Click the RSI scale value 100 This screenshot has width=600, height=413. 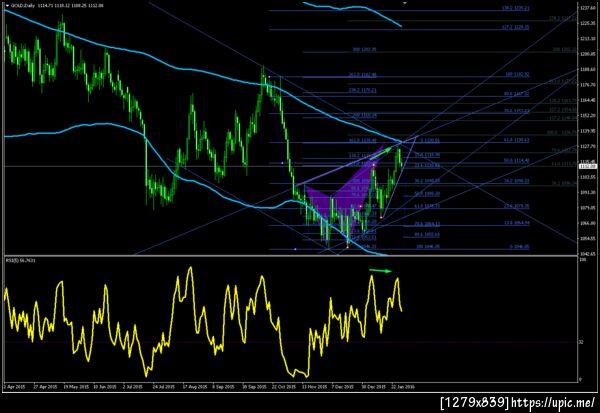582,260
